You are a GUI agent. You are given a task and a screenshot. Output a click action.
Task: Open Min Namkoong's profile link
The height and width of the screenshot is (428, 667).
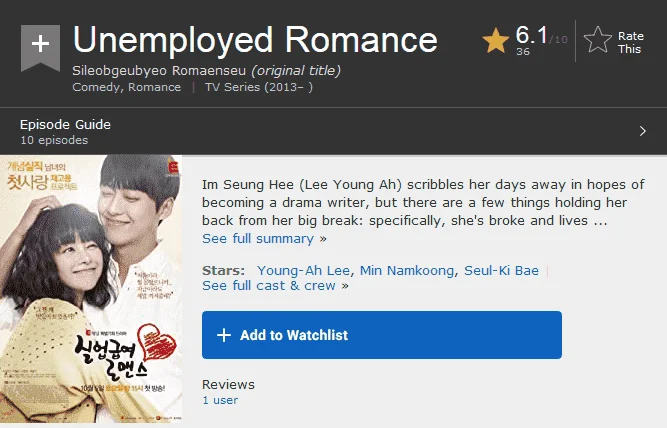point(407,271)
